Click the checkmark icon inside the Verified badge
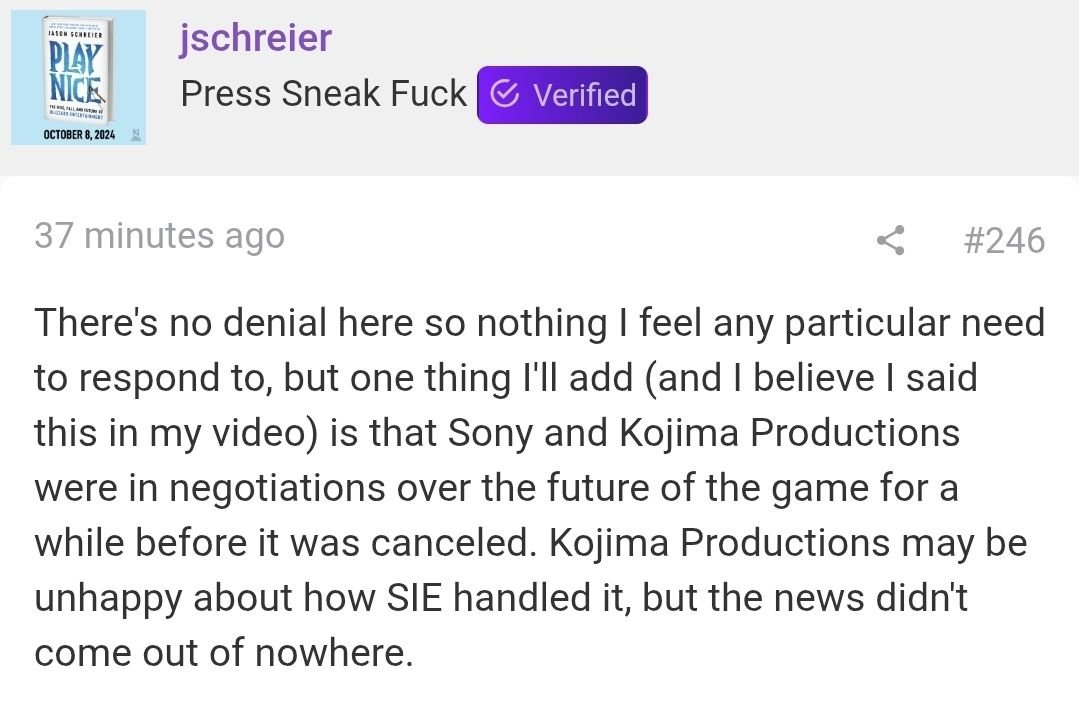The width and height of the screenshot is (1079, 720). pyautogui.click(x=505, y=94)
